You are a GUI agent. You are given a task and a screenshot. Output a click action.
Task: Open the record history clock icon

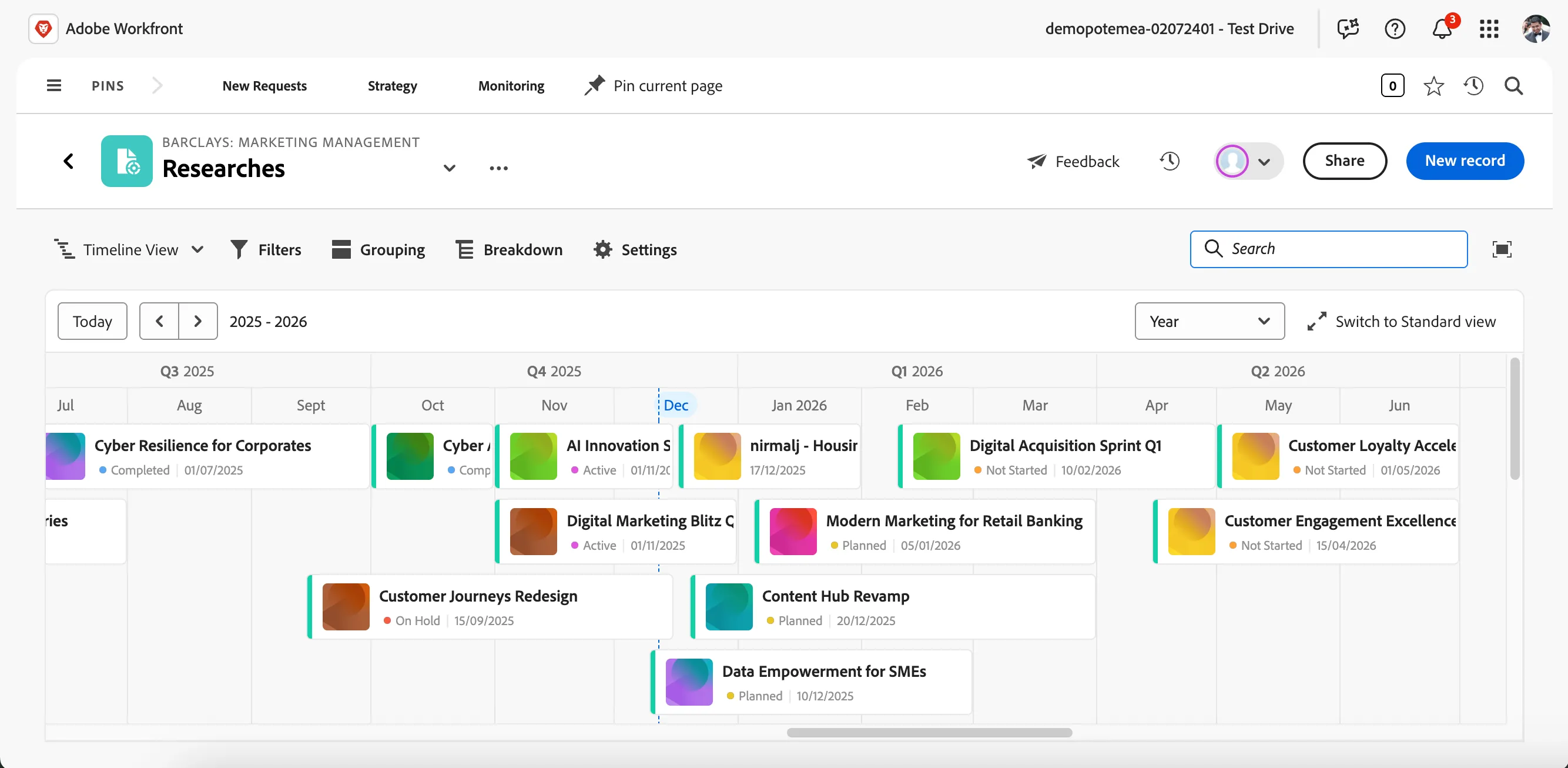[x=1170, y=161]
